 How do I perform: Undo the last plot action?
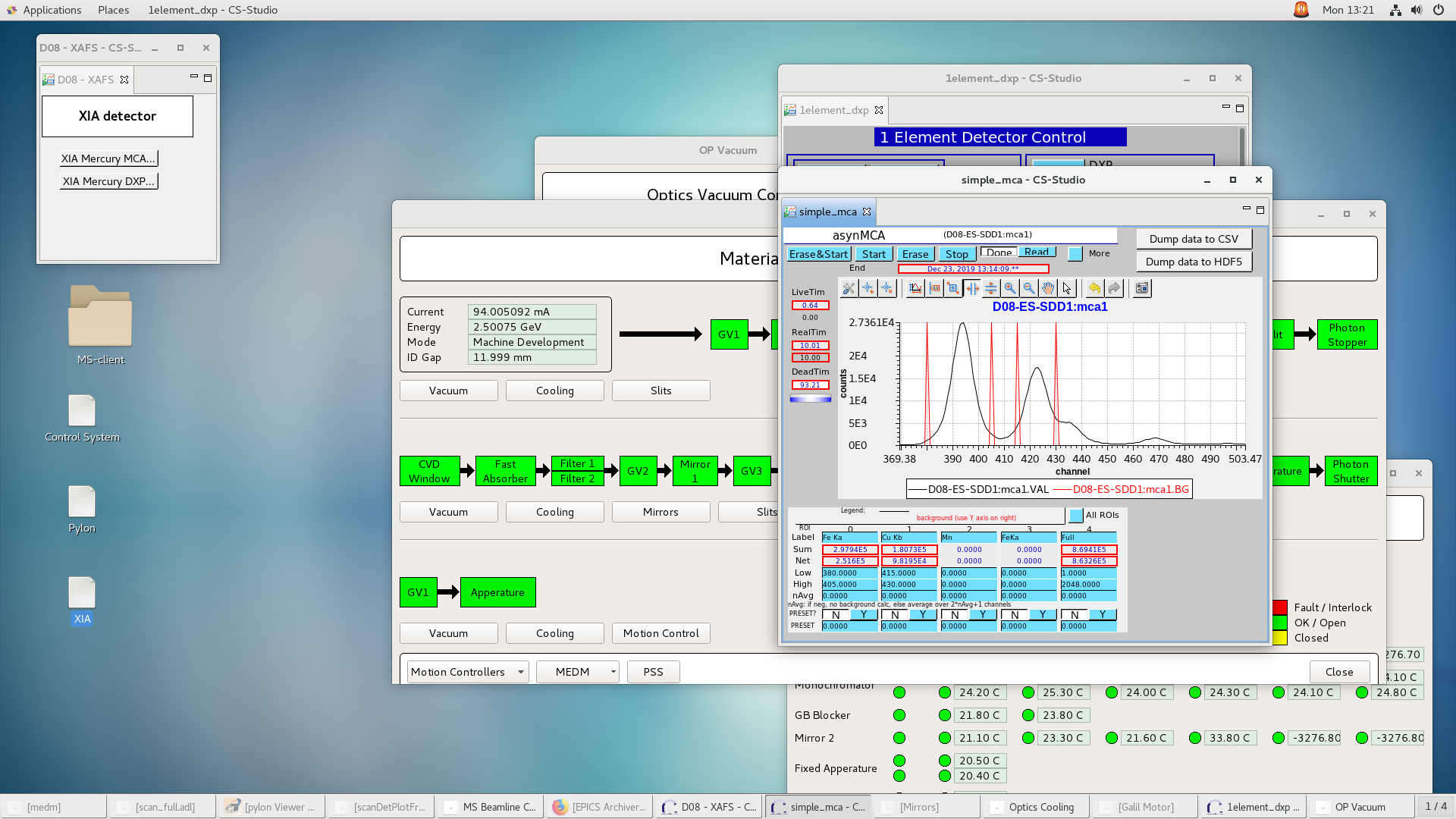tap(1094, 288)
